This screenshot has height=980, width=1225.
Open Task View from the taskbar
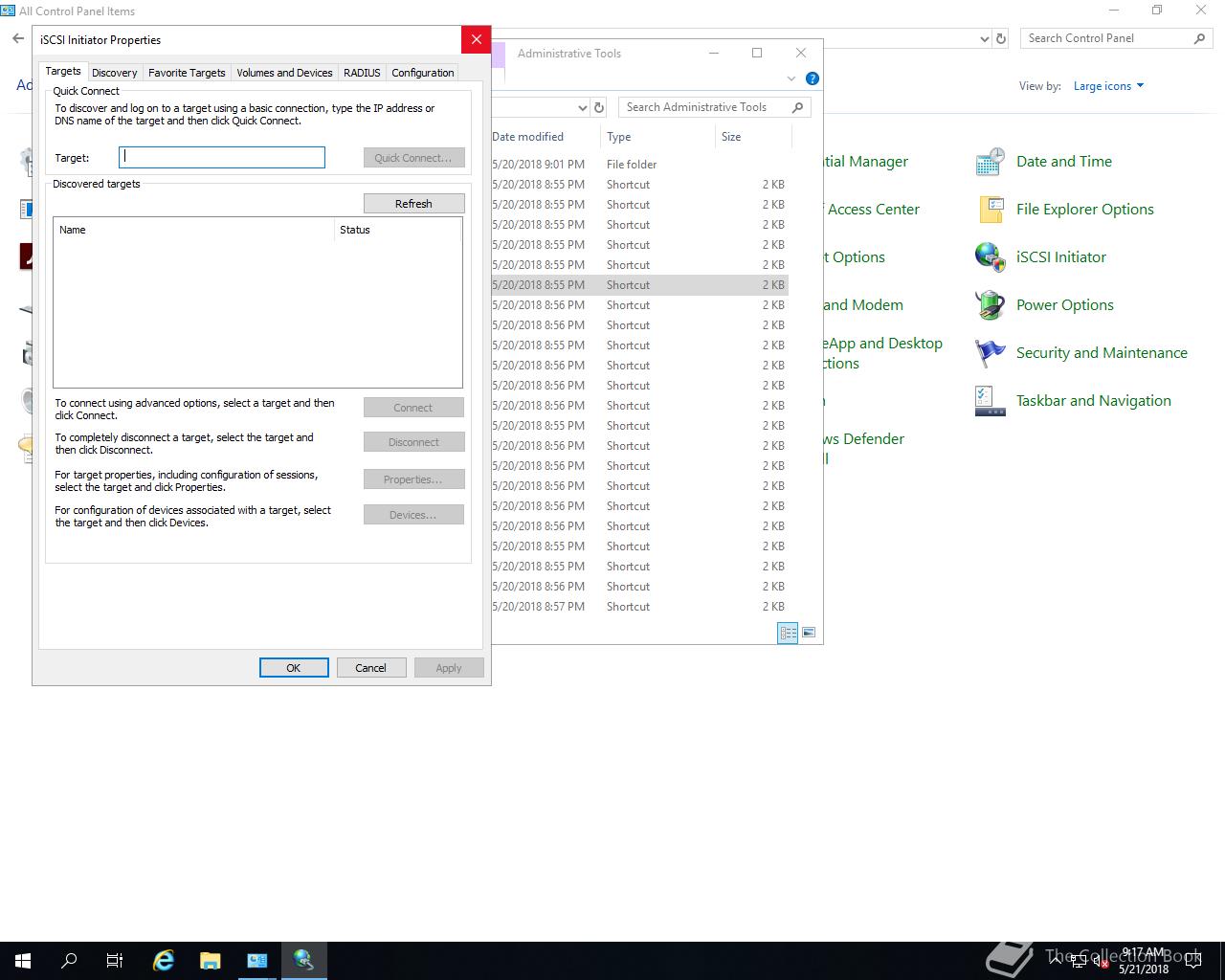(x=115, y=961)
